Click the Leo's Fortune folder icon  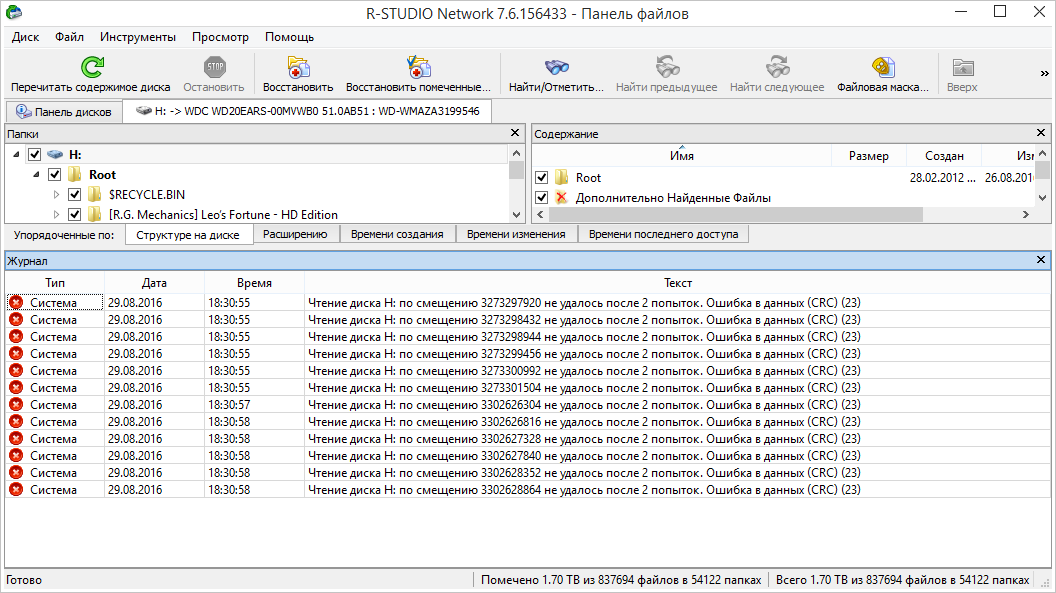pos(94,215)
